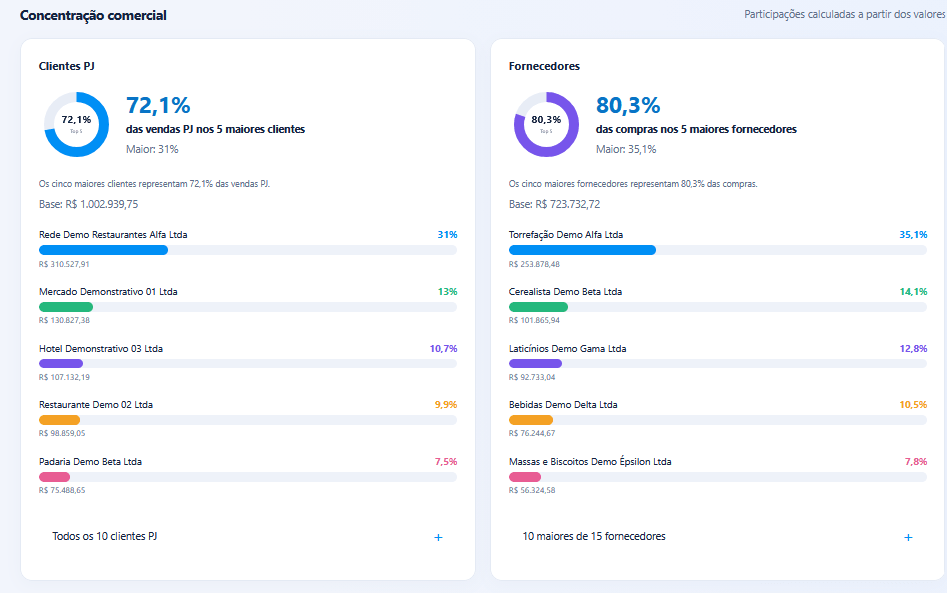
Task: Open the 'Todos os 10 clientes PJ' list
Action: [248, 537]
